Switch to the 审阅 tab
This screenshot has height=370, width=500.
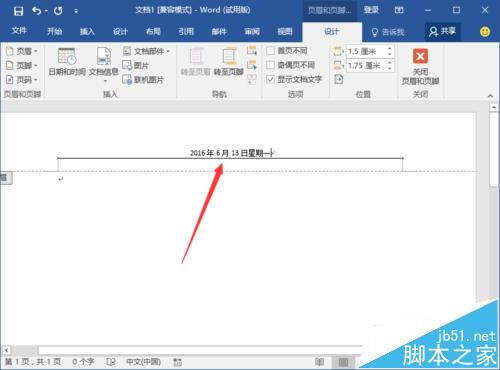(252, 31)
